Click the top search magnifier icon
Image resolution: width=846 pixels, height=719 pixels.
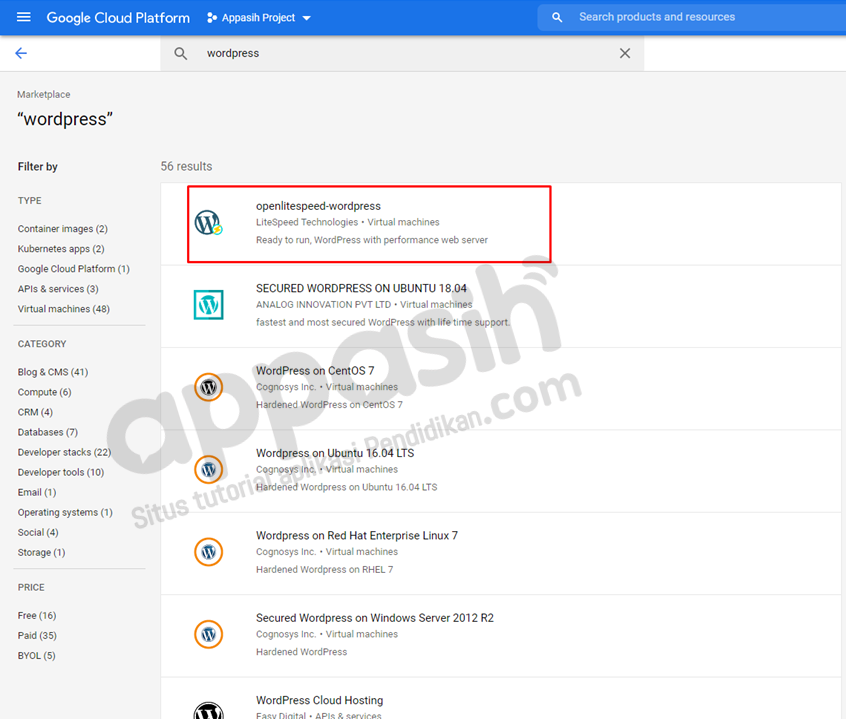click(x=557, y=17)
